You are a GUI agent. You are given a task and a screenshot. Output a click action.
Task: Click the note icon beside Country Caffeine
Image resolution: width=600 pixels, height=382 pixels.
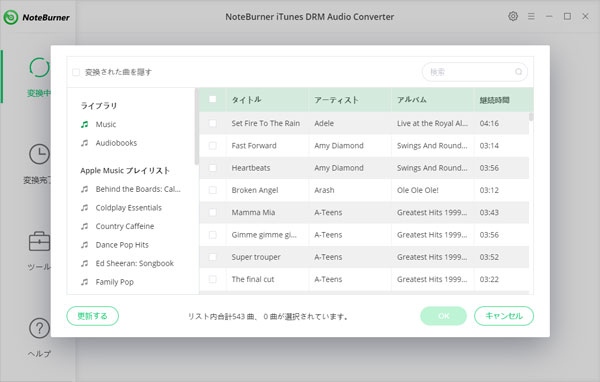coord(85,226)
